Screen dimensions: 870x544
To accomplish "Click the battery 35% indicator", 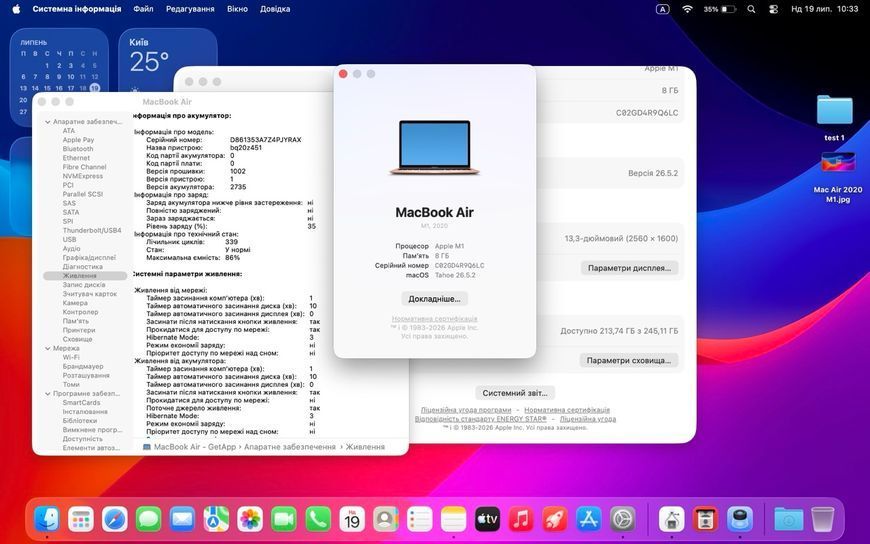I will click(719, 9).
